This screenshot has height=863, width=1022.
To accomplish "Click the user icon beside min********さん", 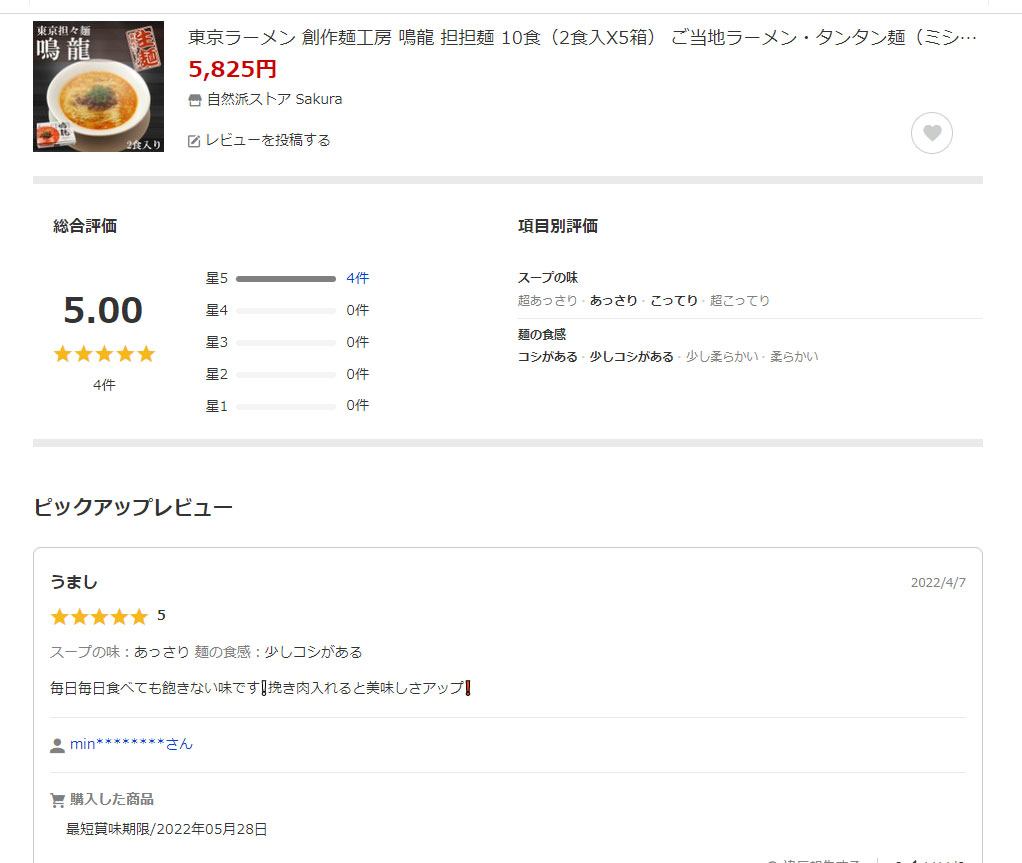I will pos(57,745).
